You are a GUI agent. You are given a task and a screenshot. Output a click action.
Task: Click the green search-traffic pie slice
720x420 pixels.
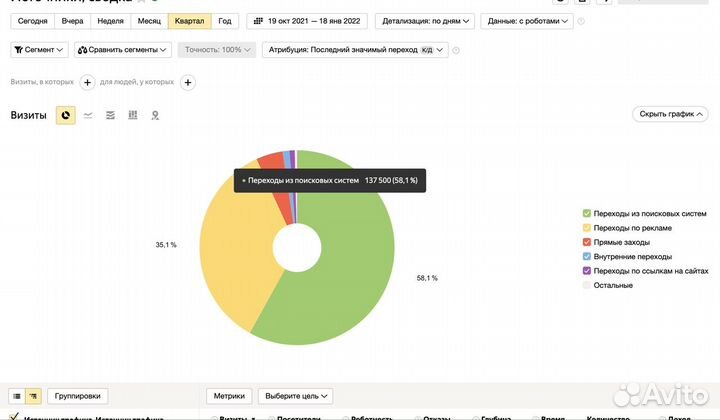(x=350, y=270)
